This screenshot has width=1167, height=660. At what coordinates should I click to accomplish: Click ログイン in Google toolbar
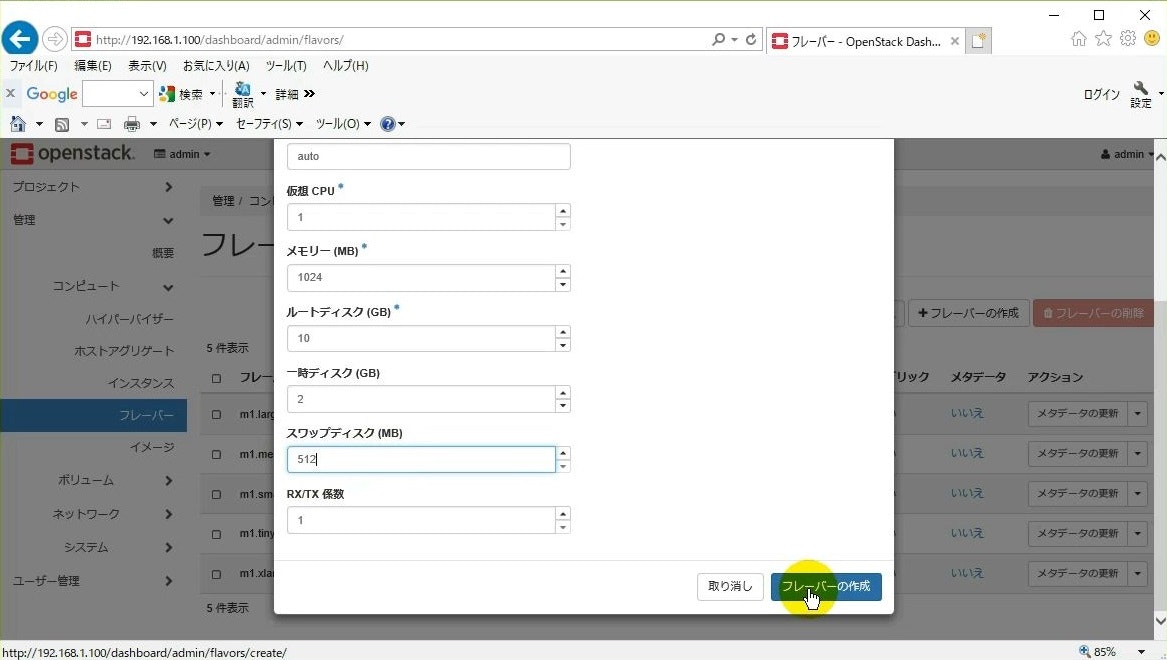(1102, 94)
